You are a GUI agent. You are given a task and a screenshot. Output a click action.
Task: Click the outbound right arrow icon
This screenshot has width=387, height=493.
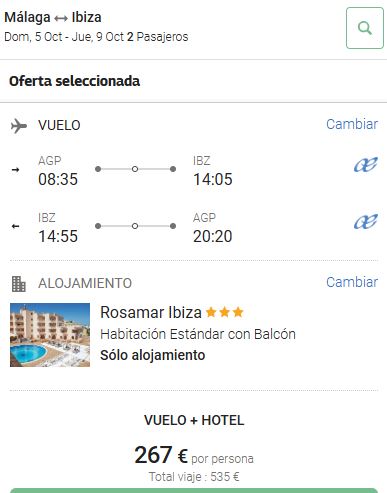15,170
